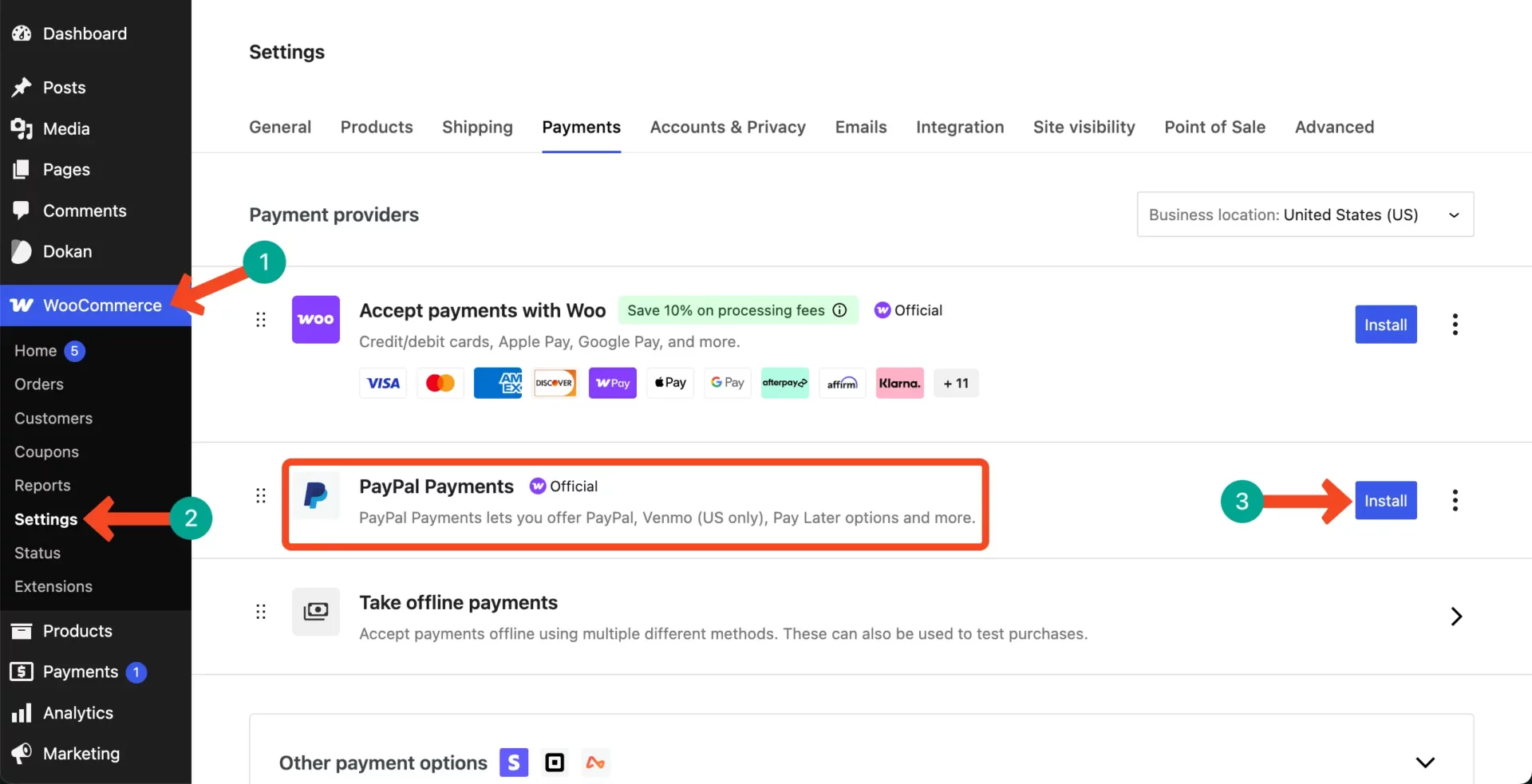The image size is (1532, 784).
Task: Click the Stripe icon in other payment options
Action: (514, 762)
